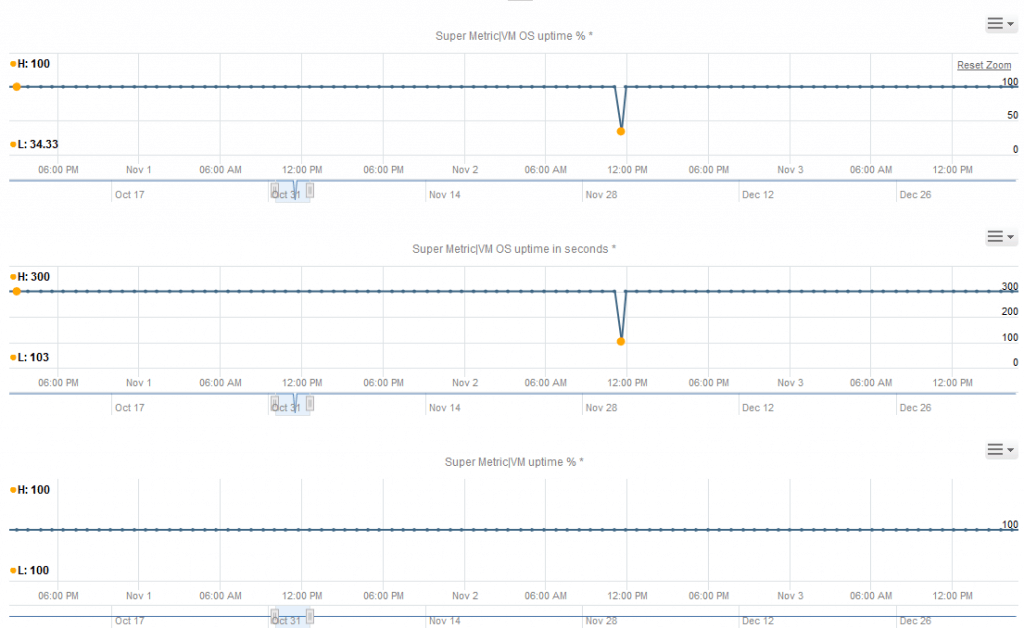Click the orange high marker on the first chart line
The image size is (1024, 628).
point(16,87)
